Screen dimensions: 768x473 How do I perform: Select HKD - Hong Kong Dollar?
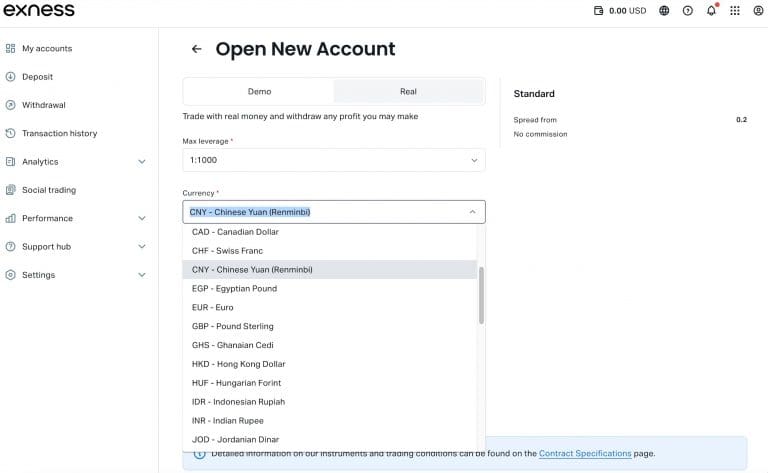(330, 364)
